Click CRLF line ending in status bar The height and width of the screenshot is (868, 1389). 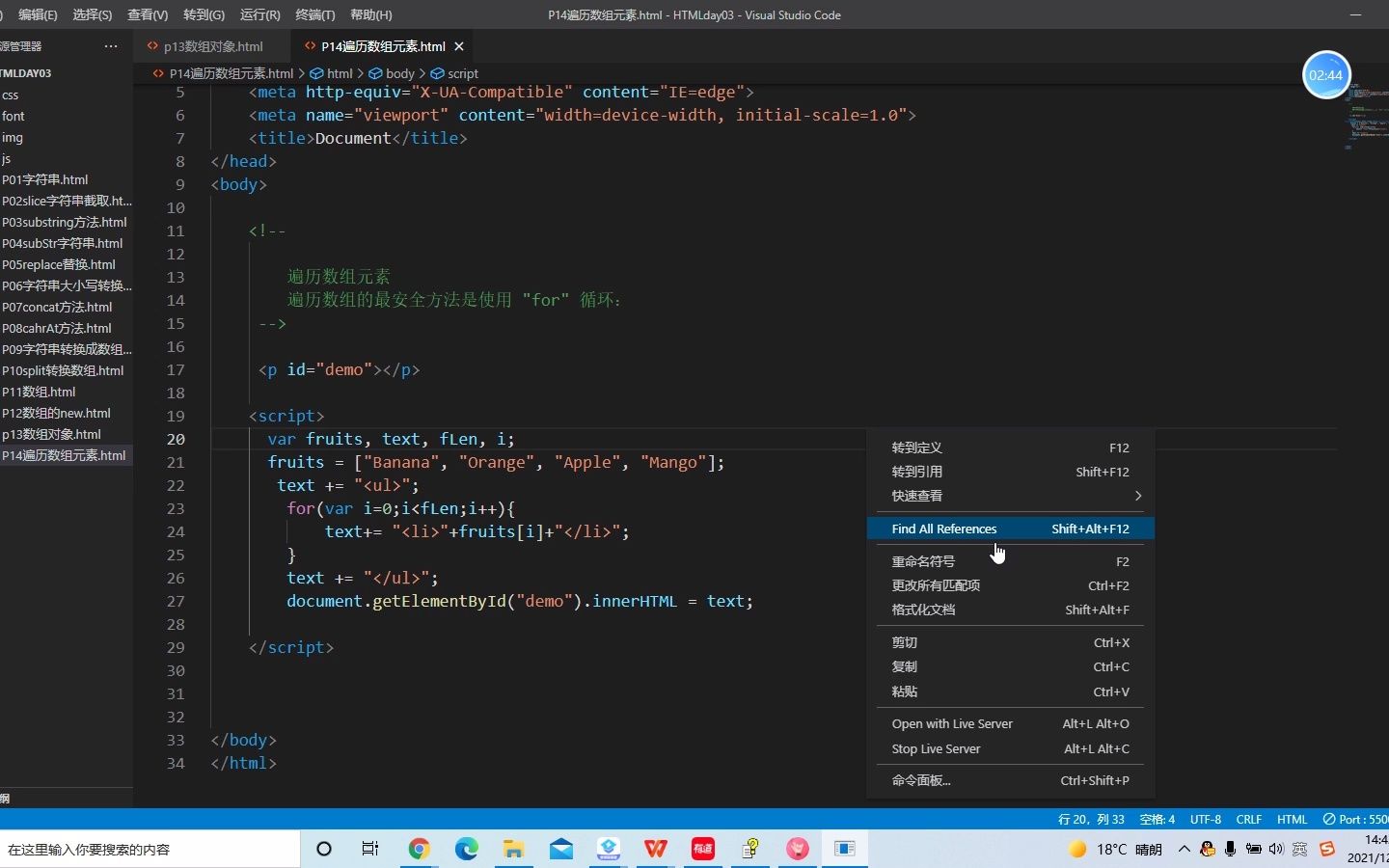pyautogui.click(x=1249, y=819)
